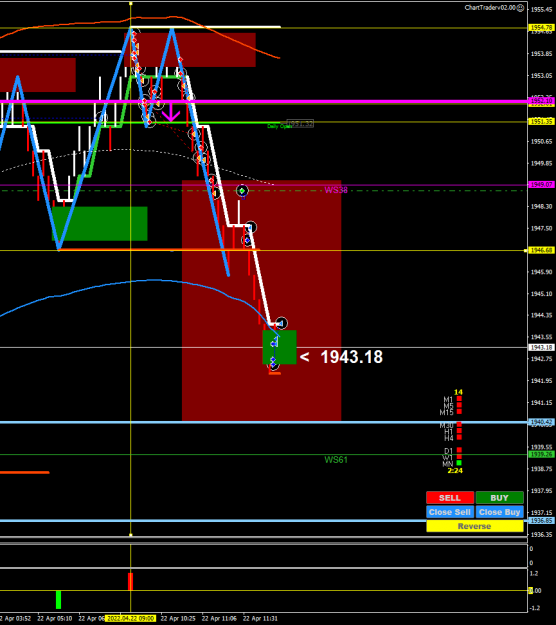Click the M1 timeframe red indicator square

pos(459,399)
